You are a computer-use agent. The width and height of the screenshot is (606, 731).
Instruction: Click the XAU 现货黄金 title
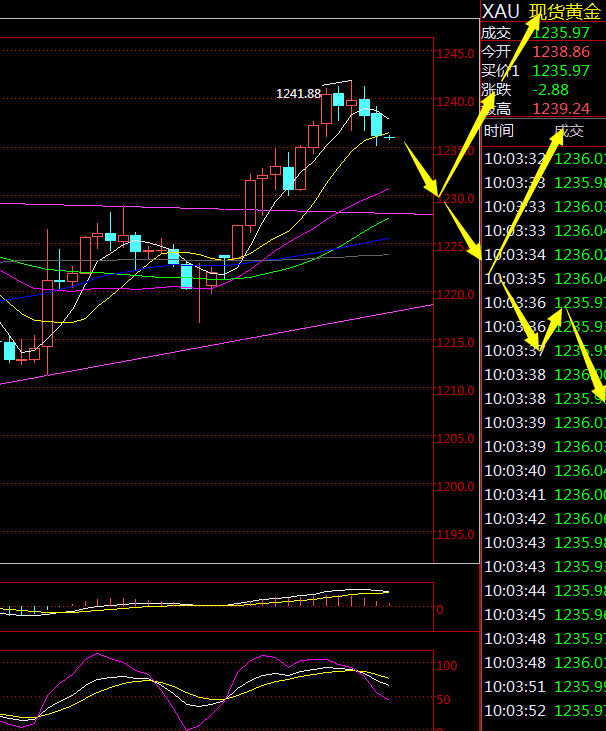click(541, 11)
